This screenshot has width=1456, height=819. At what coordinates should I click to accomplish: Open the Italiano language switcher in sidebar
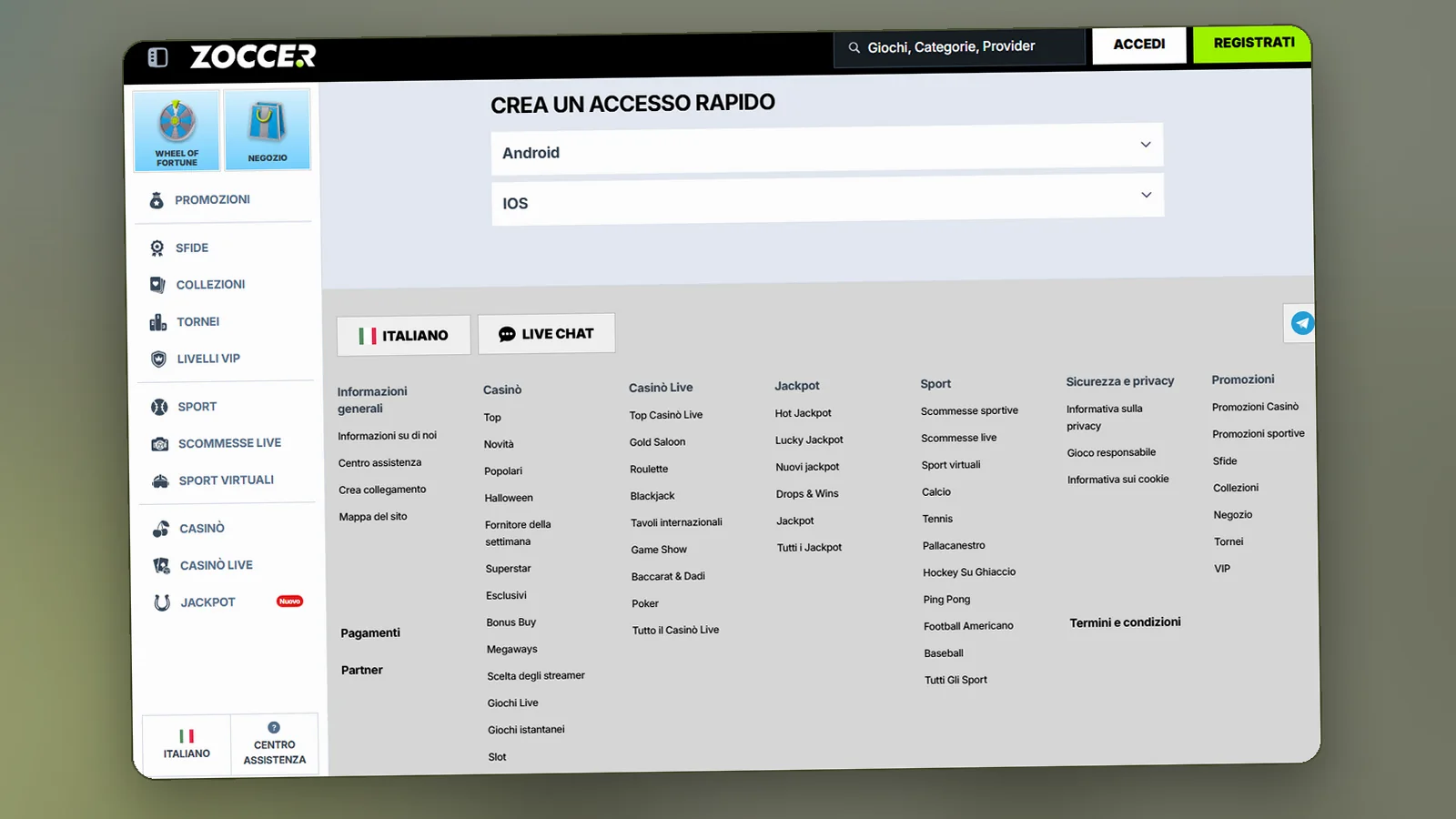pos(187,744)
